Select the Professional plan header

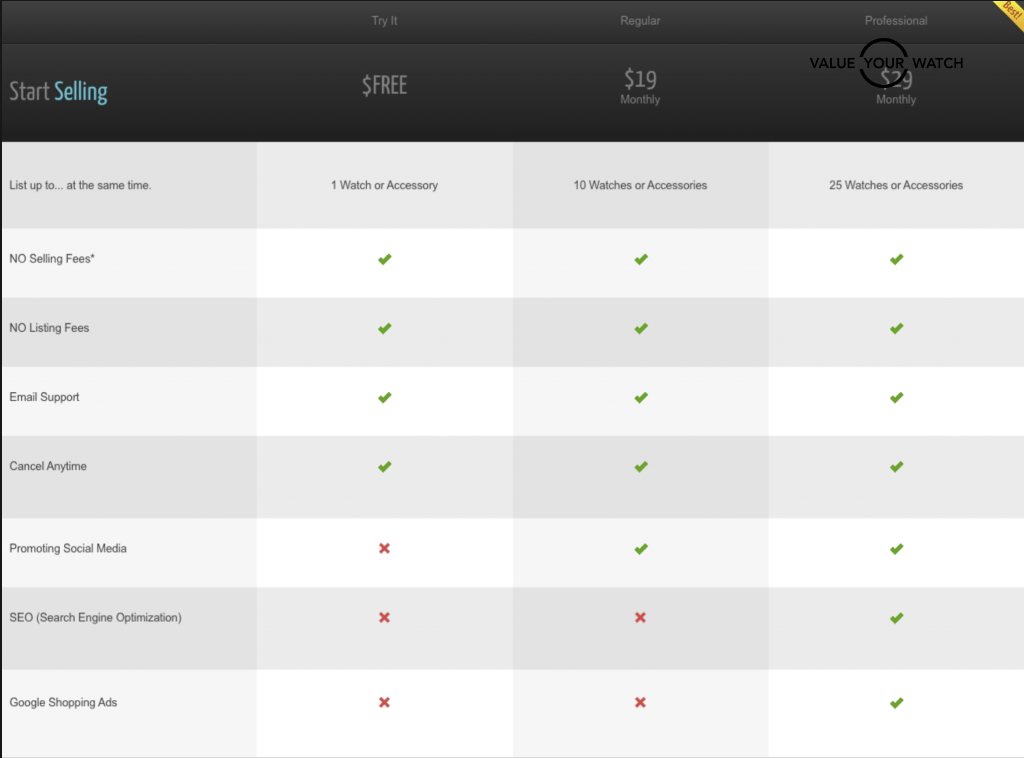pyautogui.click(x=896, y=21)
